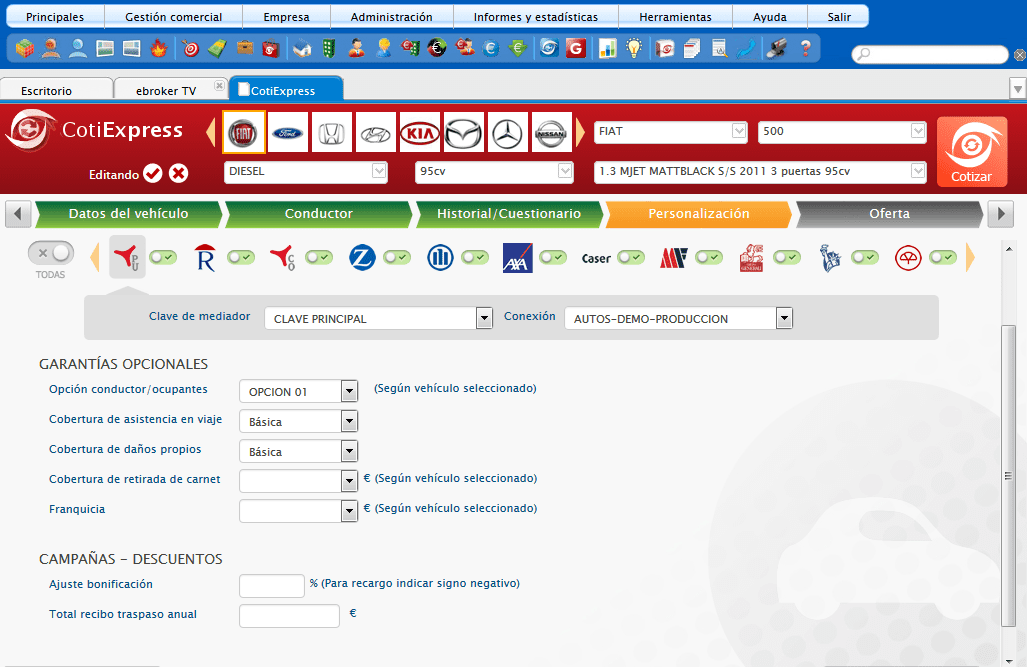Click the Cotizar button
This screenshot has height=667, width=1027.
[x=972, y=152]
